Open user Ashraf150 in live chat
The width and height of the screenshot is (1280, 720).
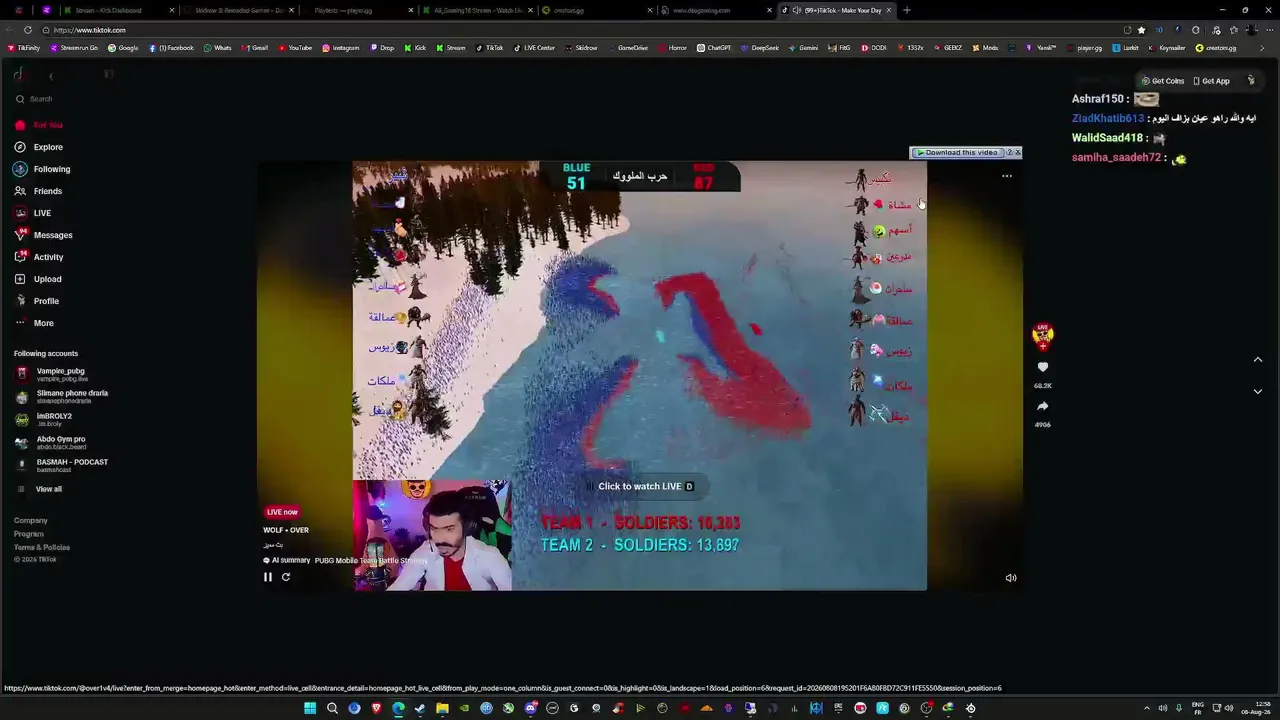[x=1097, y=99]
